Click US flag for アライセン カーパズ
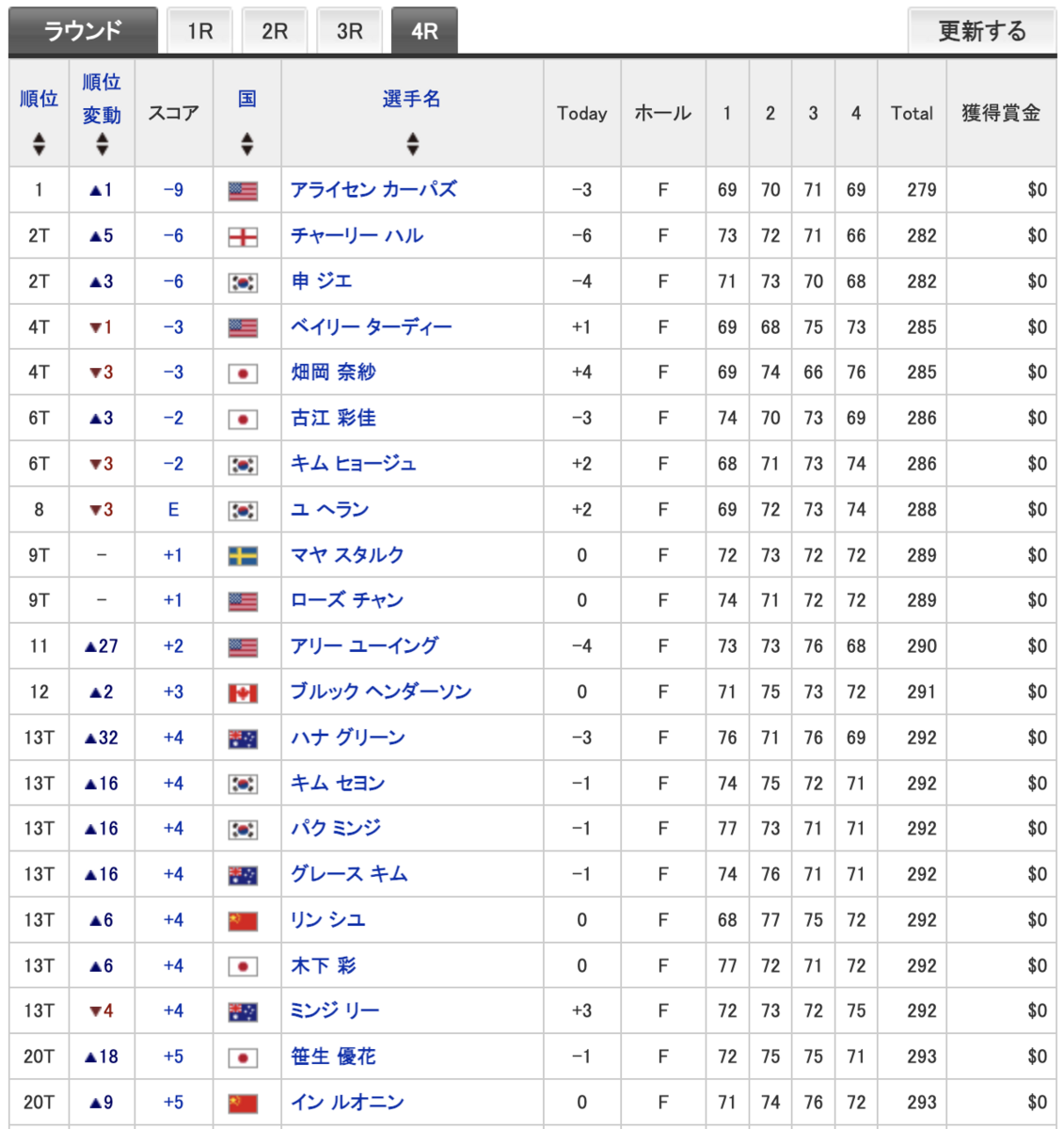1064x1129 pixels. coord(243,191)
